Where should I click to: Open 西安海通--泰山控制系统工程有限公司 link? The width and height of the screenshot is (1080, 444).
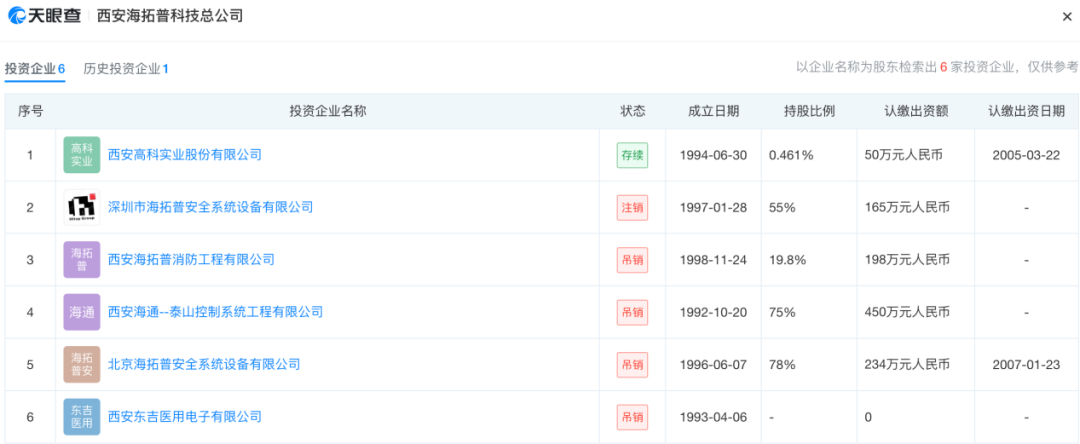[215, 312]
